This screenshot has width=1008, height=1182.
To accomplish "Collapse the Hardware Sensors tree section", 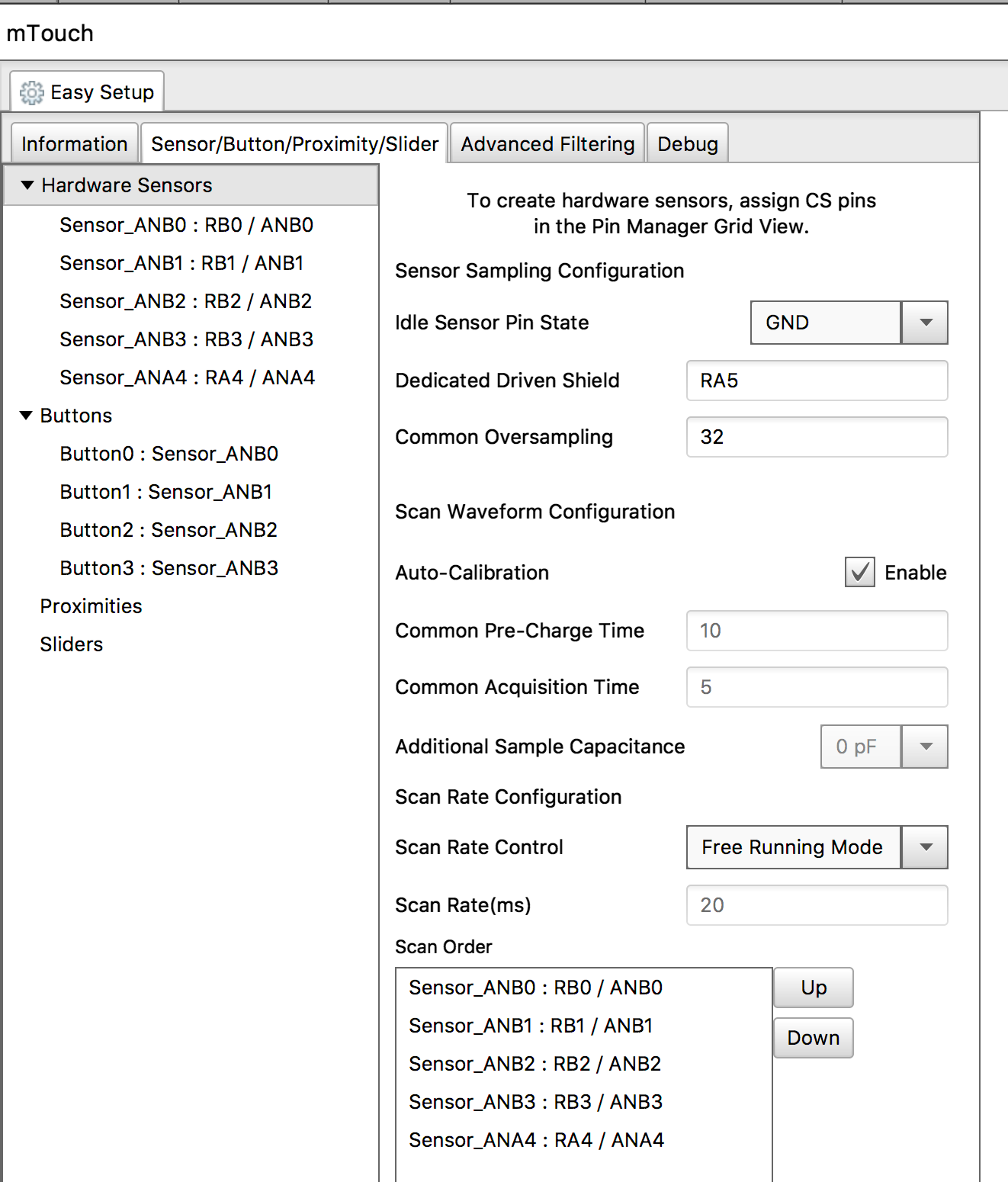I will click(x=27, y=185).
